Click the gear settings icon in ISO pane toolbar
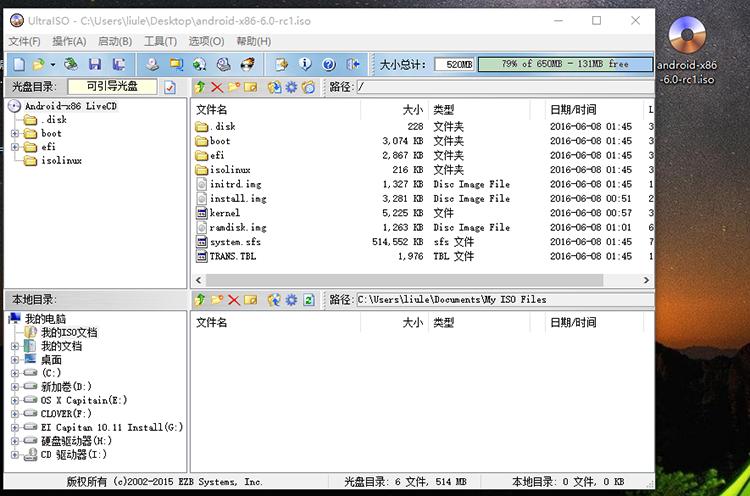This screenshot has width=750, height=496. click(291, 88)
